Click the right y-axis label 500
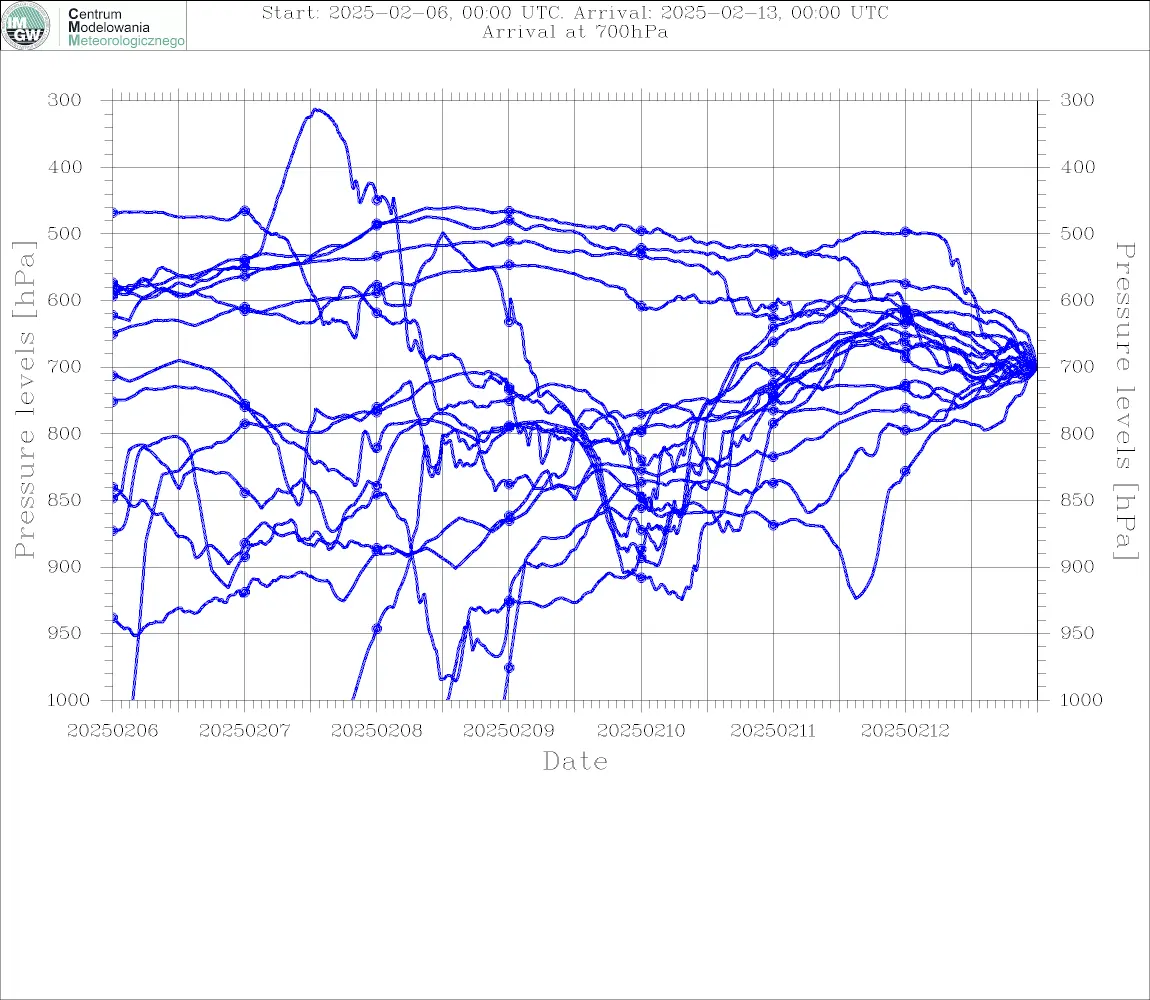 pyautogui.click(x=1077, y=233)
